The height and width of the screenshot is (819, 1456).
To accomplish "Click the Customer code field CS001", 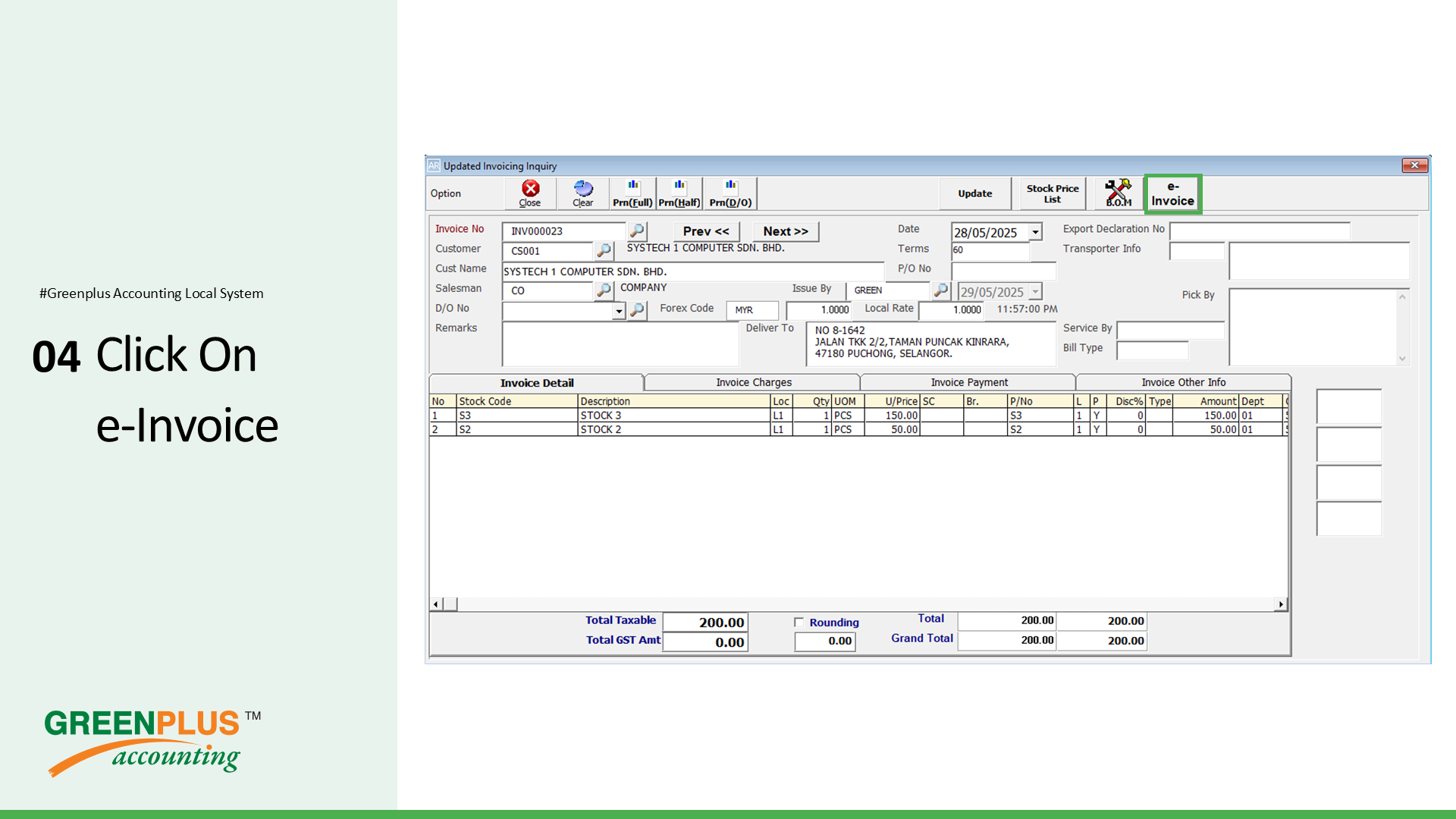I will (548, 251).
